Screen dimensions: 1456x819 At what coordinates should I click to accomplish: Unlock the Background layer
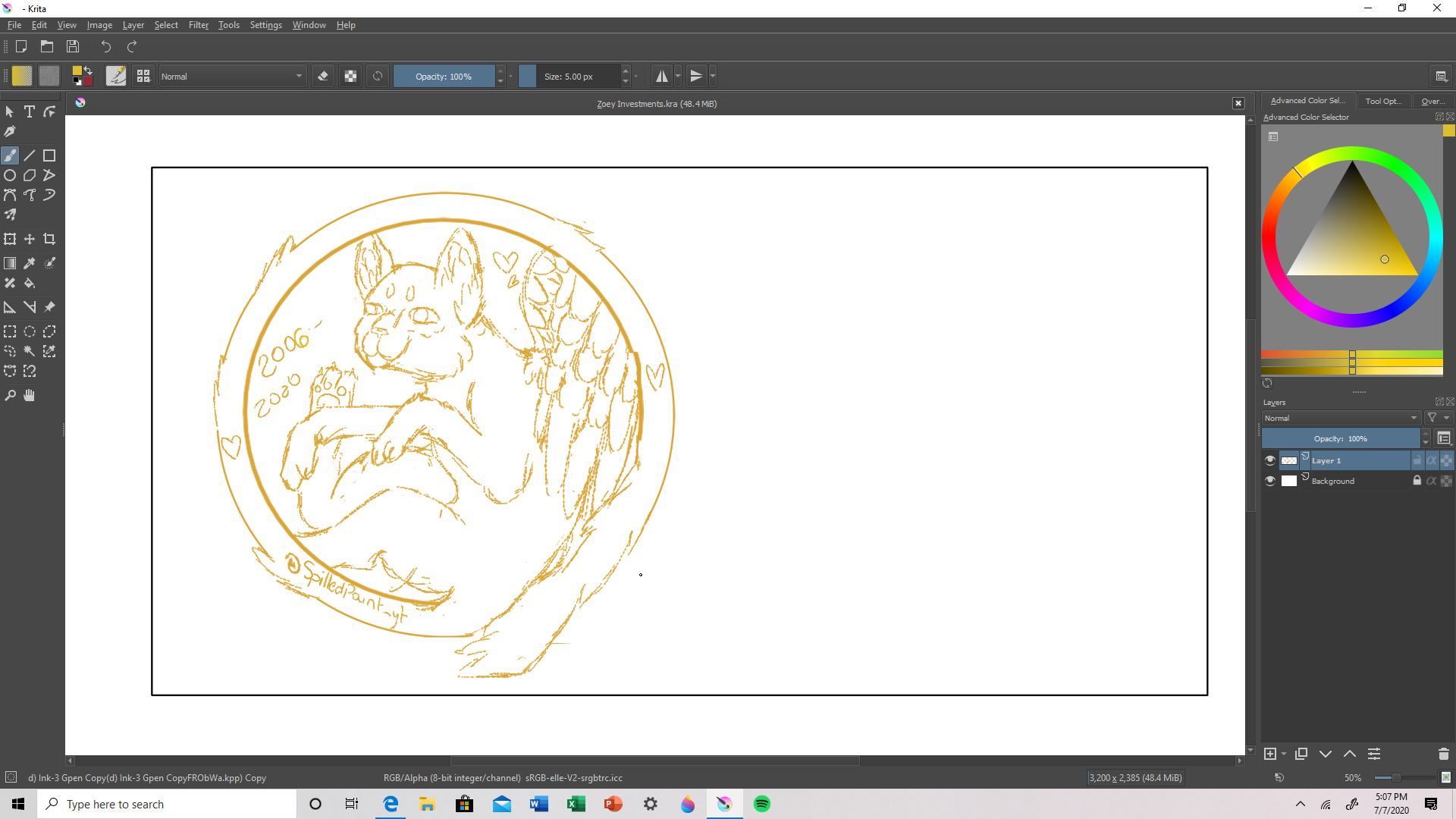pyautogui.click(x=1417, y=481)
